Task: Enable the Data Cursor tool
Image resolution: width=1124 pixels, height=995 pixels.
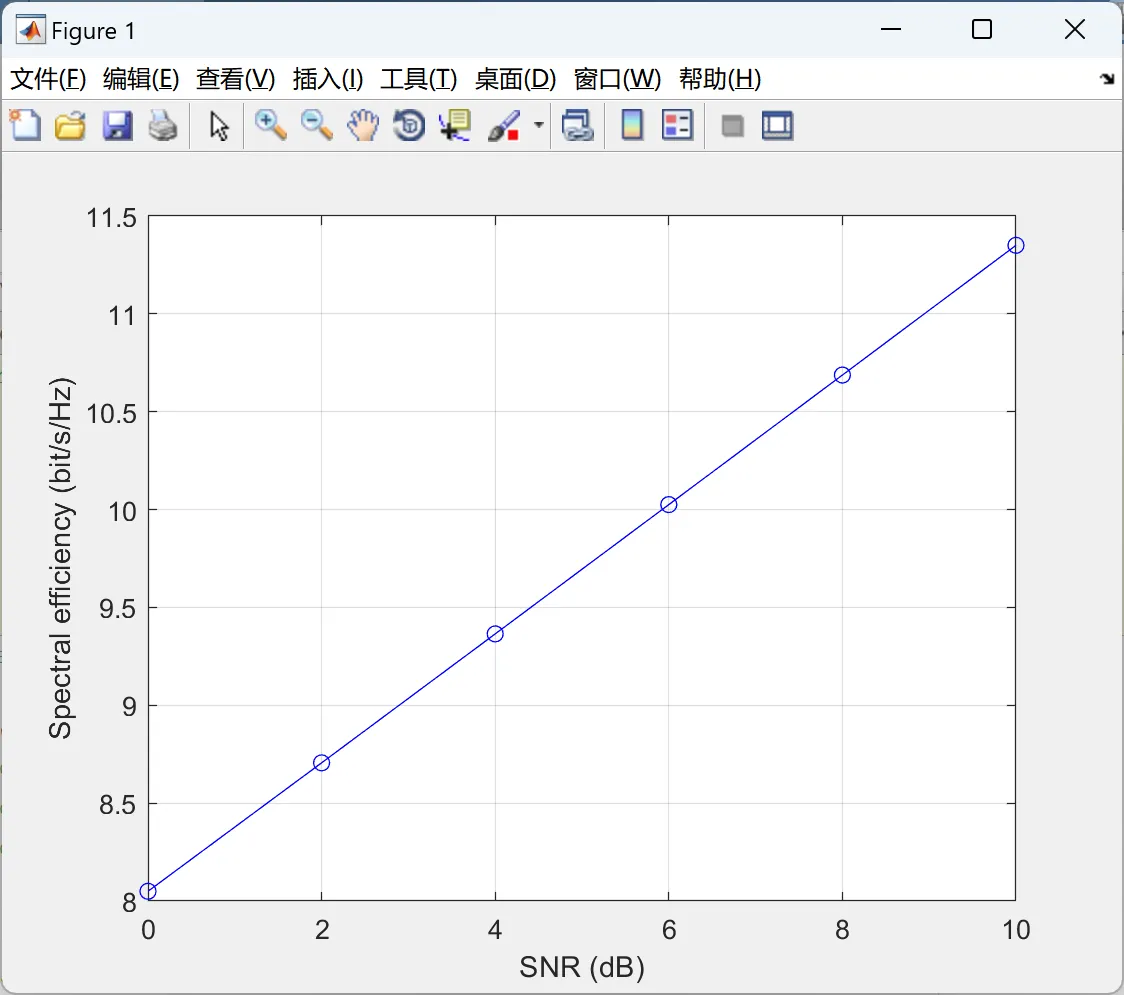Action: (455, 125)
